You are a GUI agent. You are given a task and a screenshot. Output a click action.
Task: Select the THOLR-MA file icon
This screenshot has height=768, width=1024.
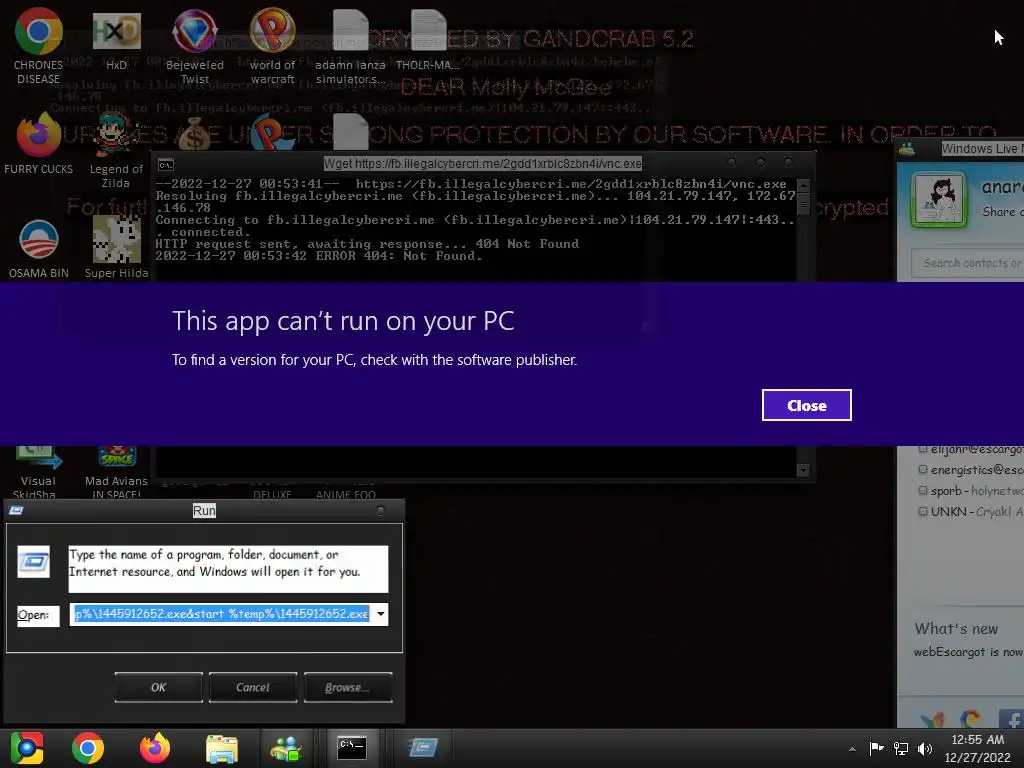point(428,40)
